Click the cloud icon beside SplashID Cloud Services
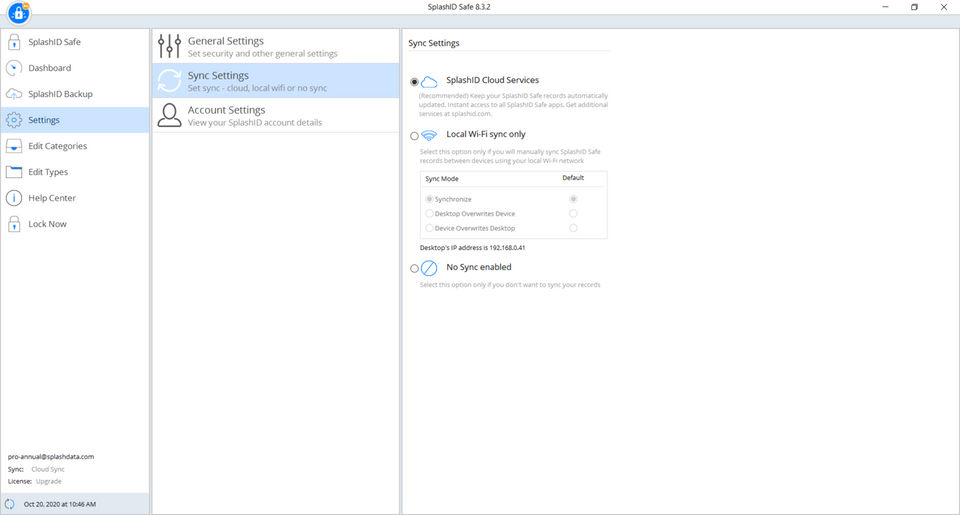 [x=429, y=81]
